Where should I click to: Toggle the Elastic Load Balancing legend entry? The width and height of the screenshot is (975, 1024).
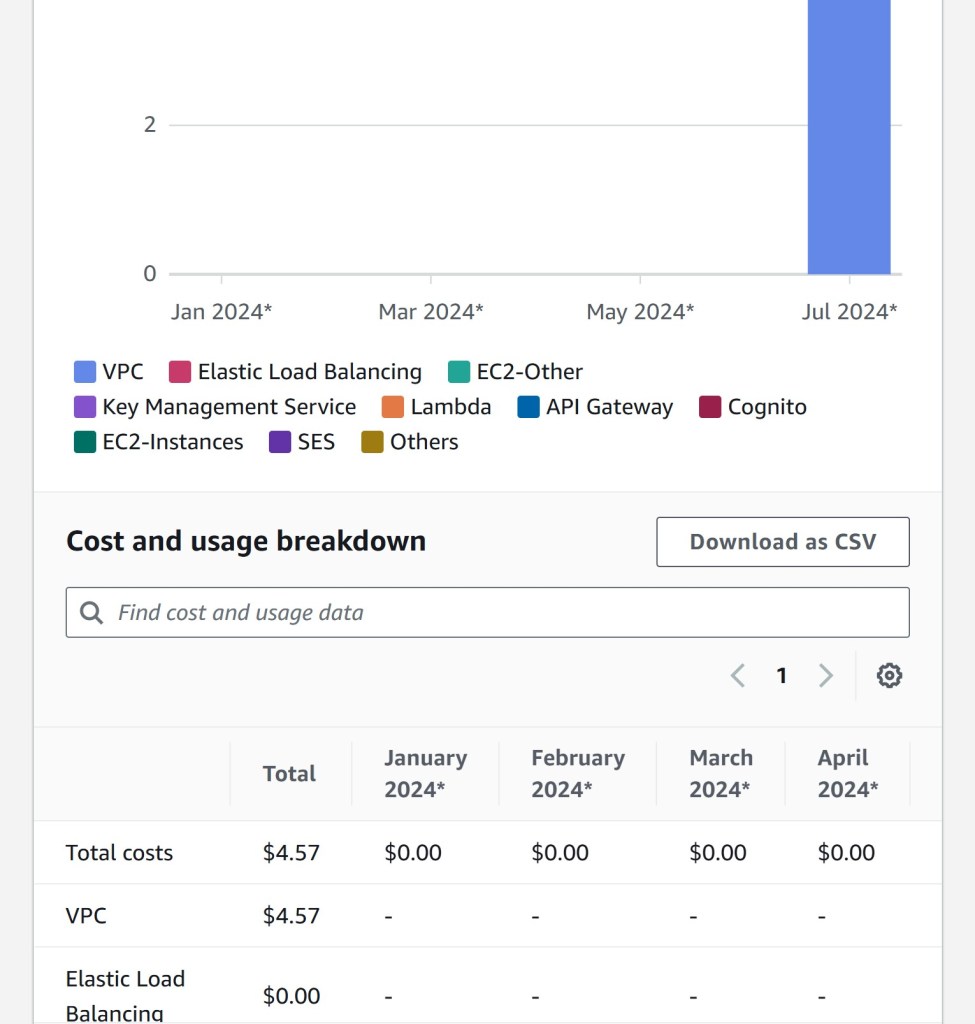(296, 371)
